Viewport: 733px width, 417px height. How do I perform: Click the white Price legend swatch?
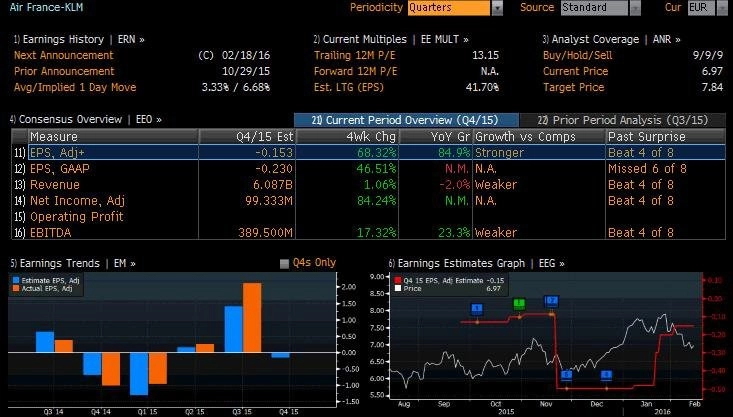397,288
